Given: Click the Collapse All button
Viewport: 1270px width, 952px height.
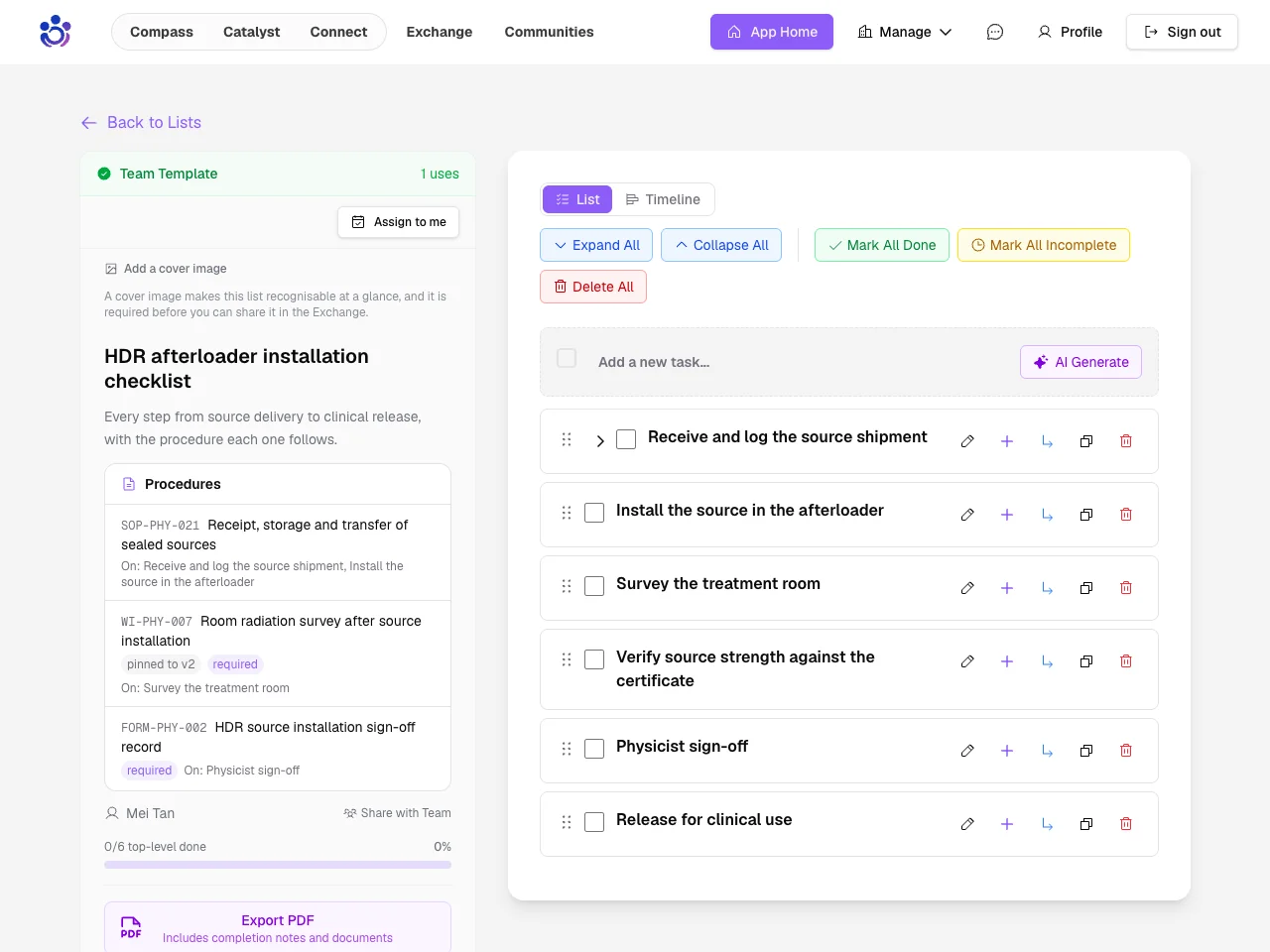Looking at the screenshot, I should [721, 245].
